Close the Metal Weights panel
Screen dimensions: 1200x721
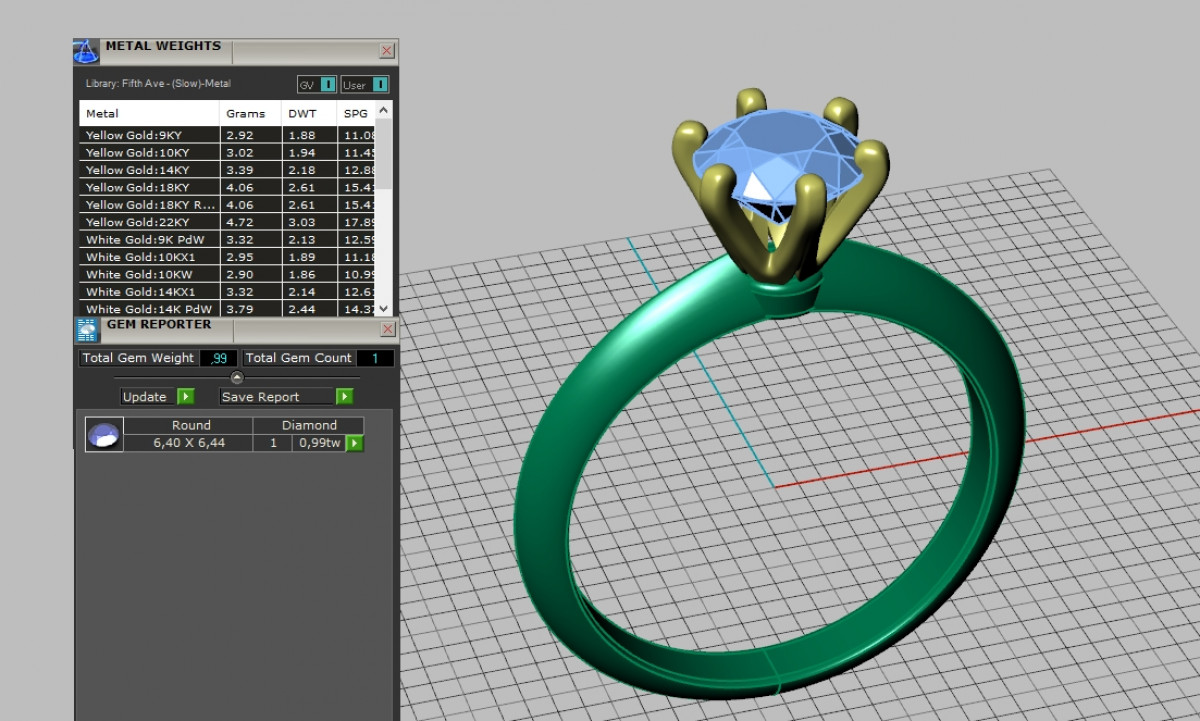tap(387, 51)
